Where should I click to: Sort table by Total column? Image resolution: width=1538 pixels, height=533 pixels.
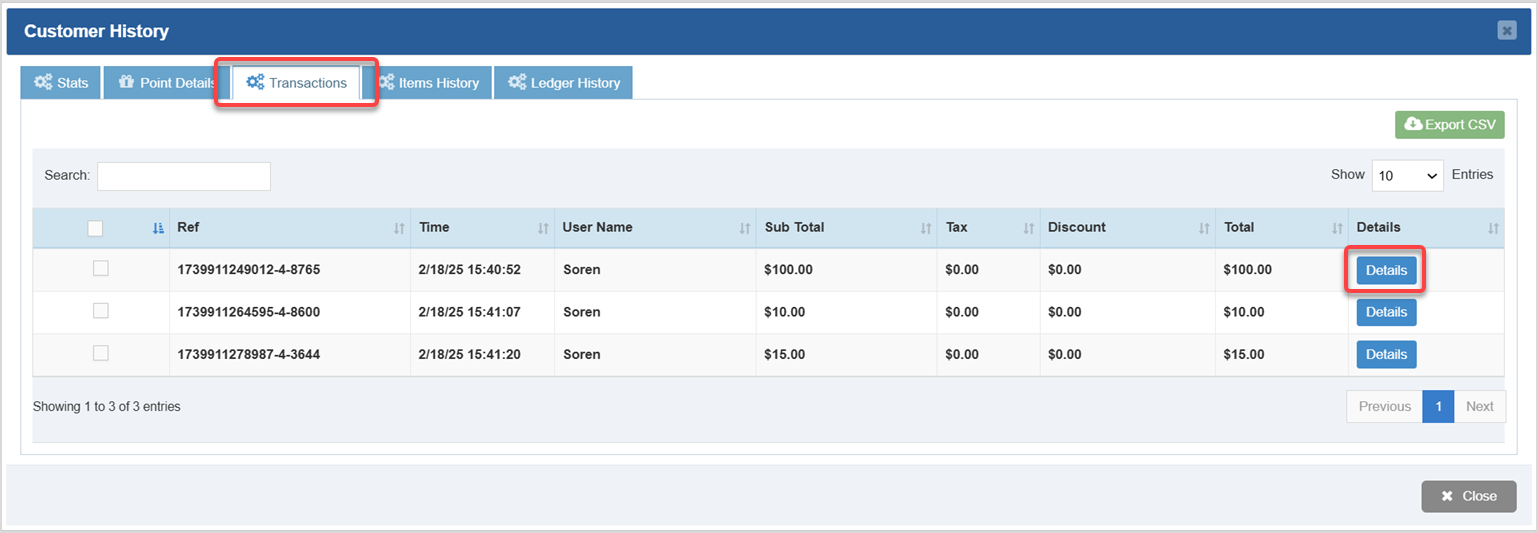(x=1282, y=228)
